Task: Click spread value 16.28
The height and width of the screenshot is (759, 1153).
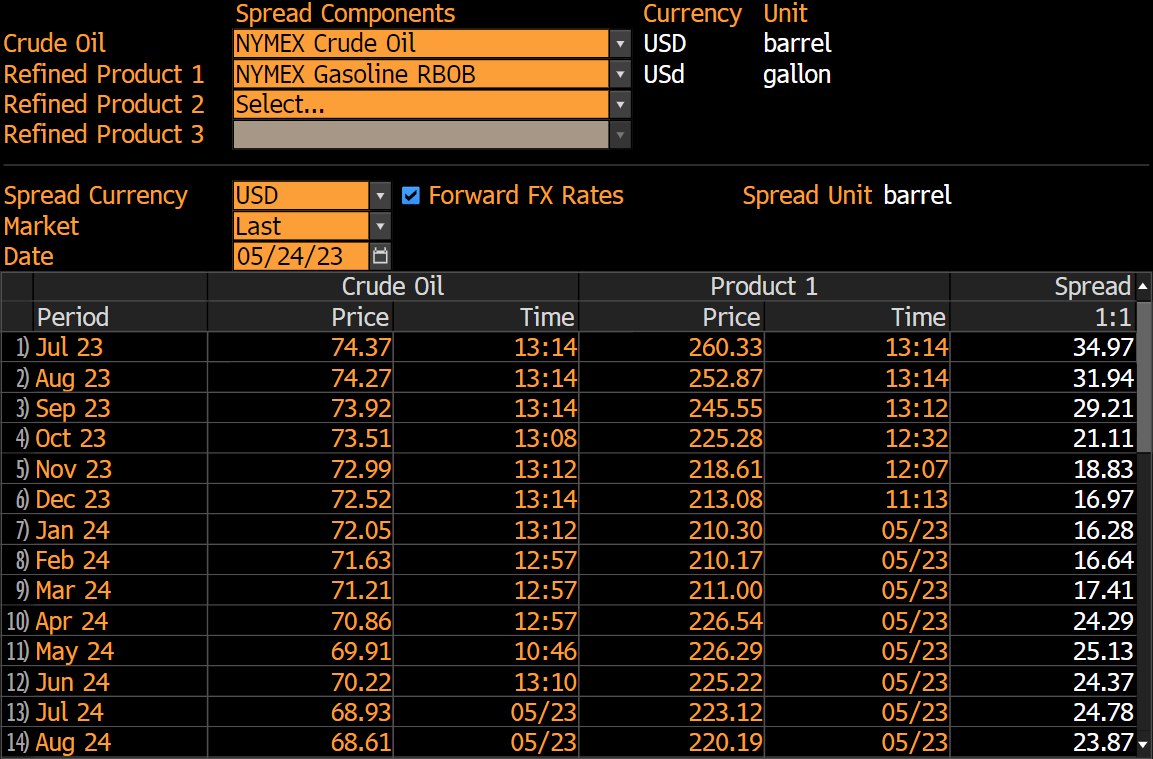Action: coord(1103,530)
